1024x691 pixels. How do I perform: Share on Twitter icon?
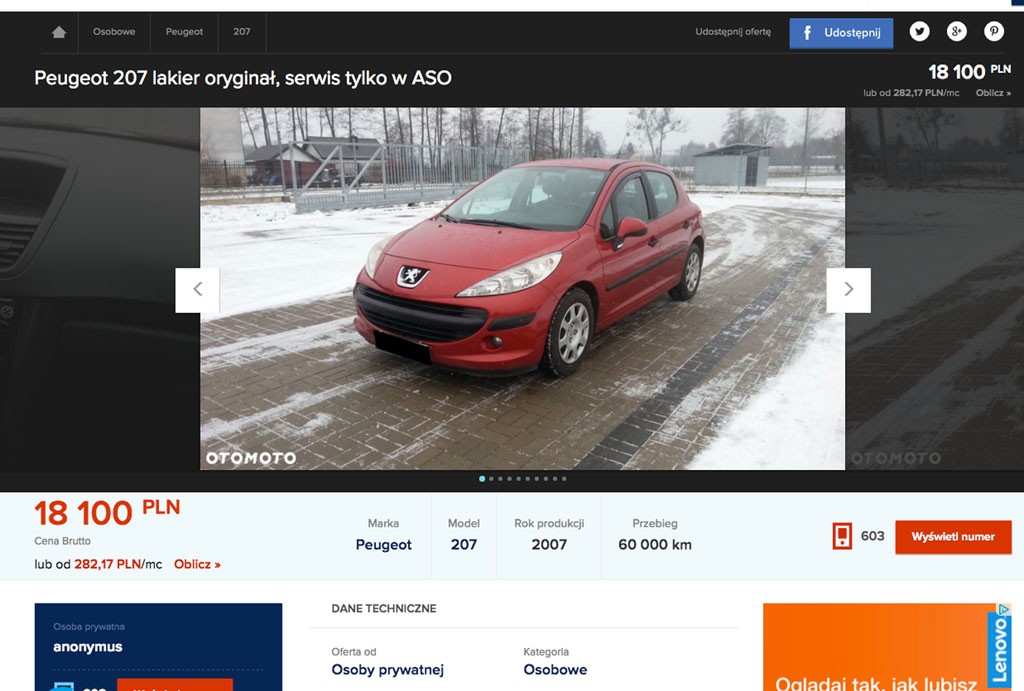[920, 31]
